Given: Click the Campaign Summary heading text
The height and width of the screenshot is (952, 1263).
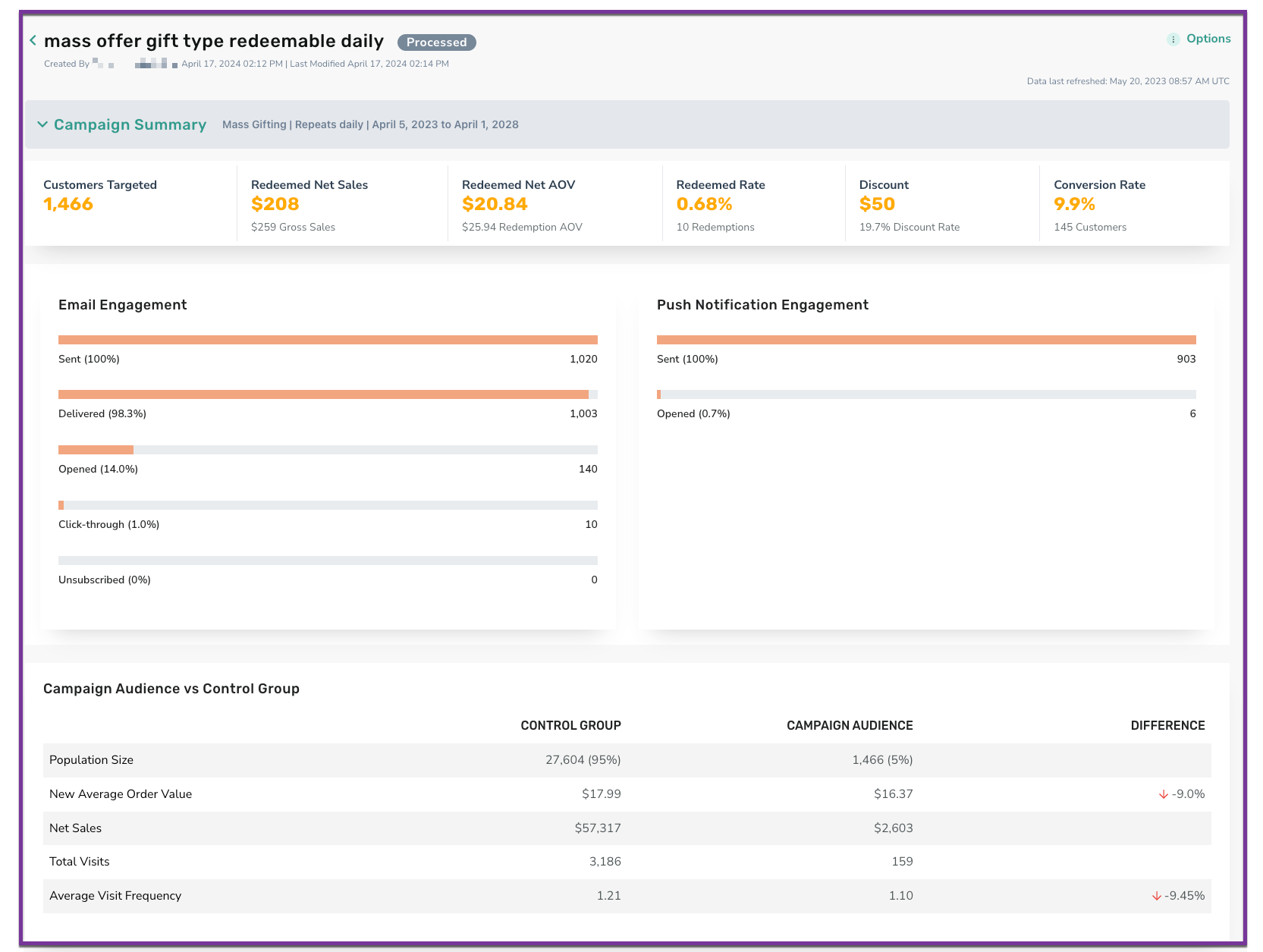Looking at the screenshot, I should [130, 124].
